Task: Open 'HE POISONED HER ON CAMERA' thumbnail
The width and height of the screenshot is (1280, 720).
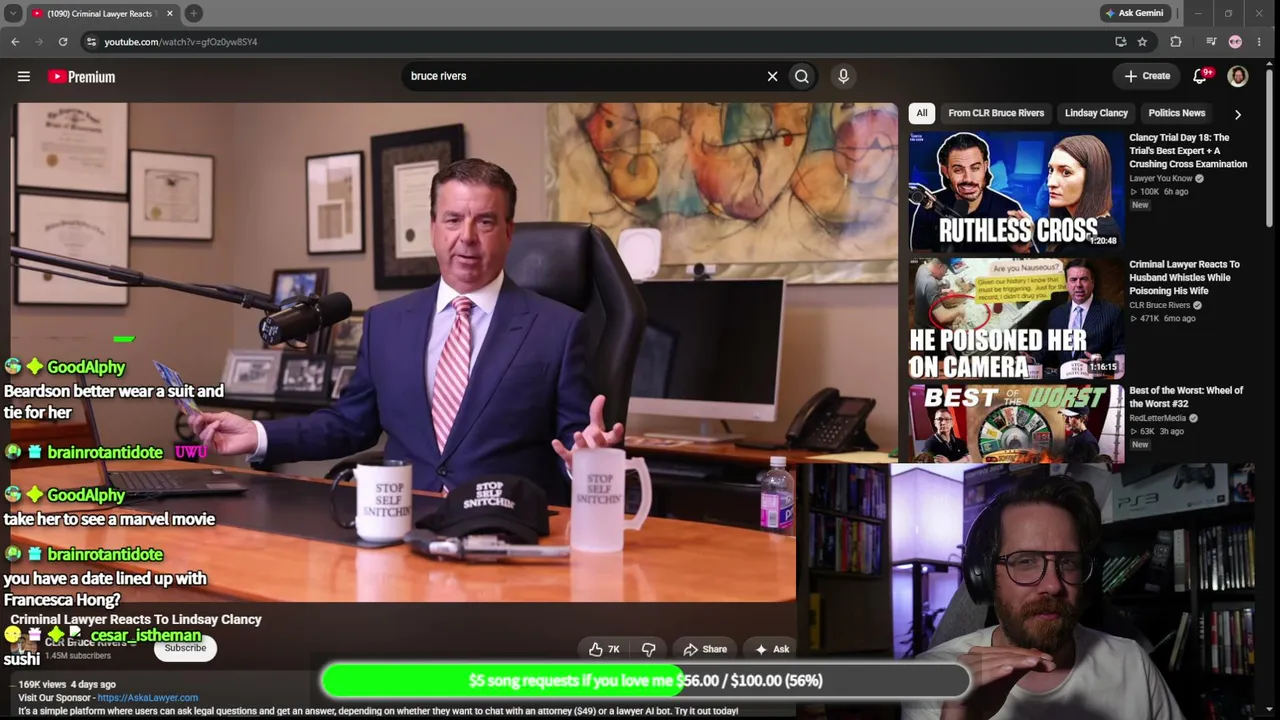Action: tap(1016, 318)
